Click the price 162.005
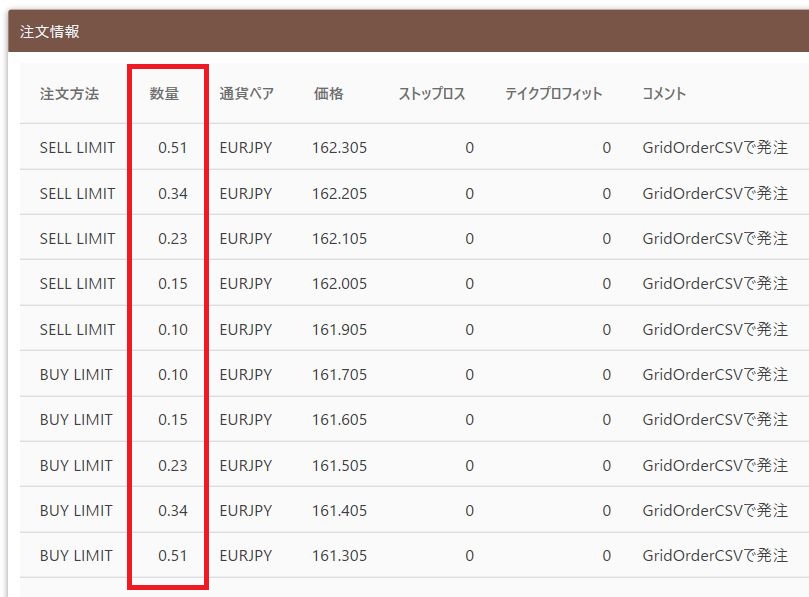The height and width of the screenshot is (597, 809). click(339, 283)
